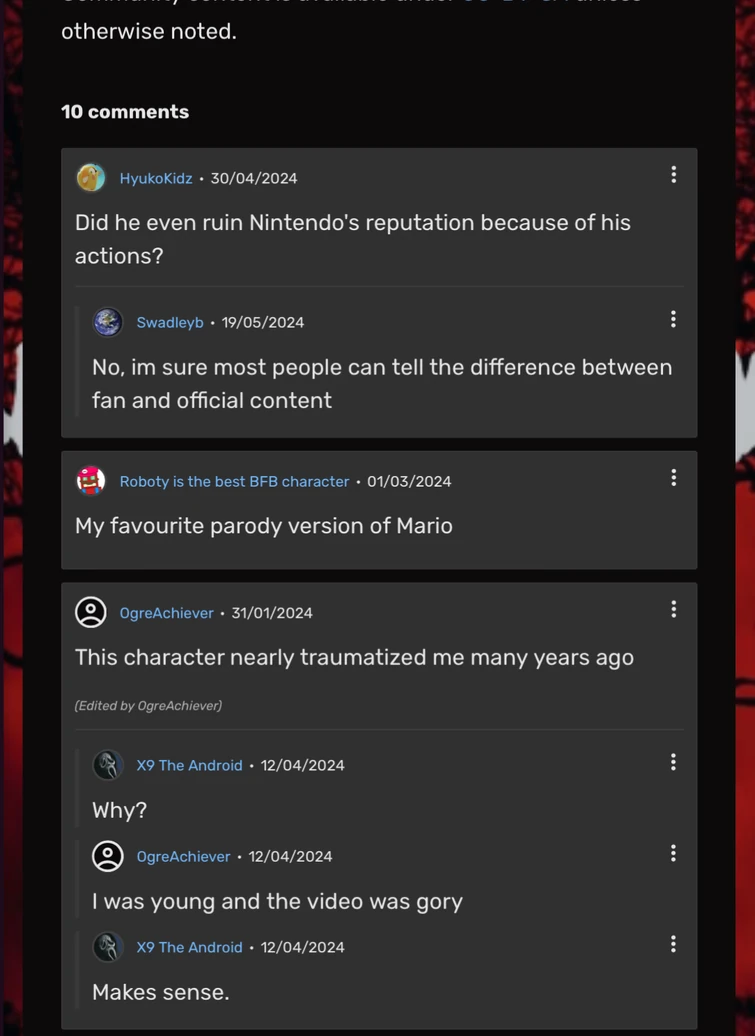Click HyukoKidz's profile avatar
Screen dimensions: 755x1036
pyautogui.click(x=91, y=178)
